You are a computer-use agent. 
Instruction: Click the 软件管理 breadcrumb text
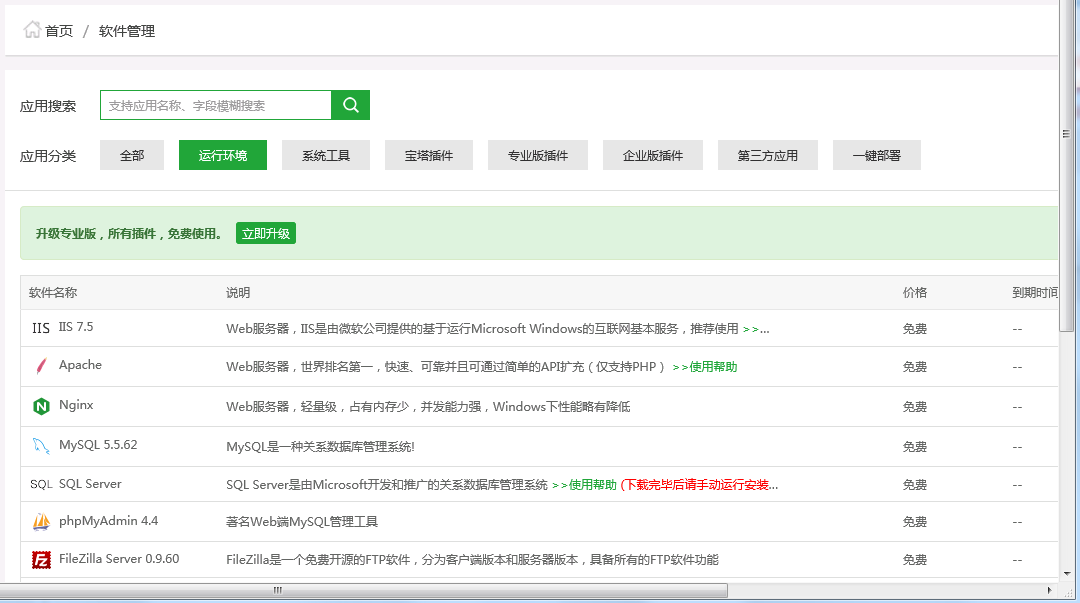tap(127, 31)
